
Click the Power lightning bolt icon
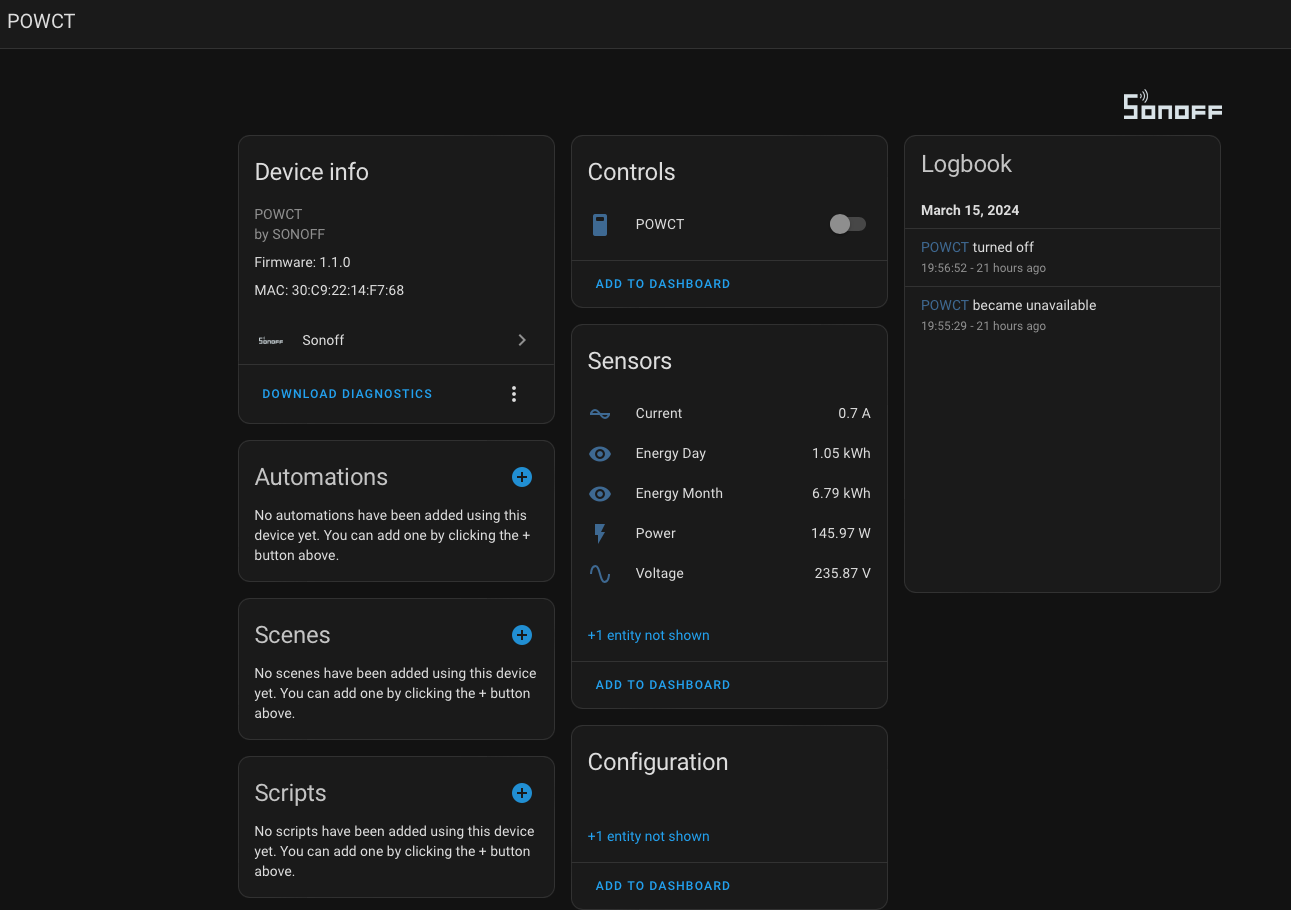point(600,533)
